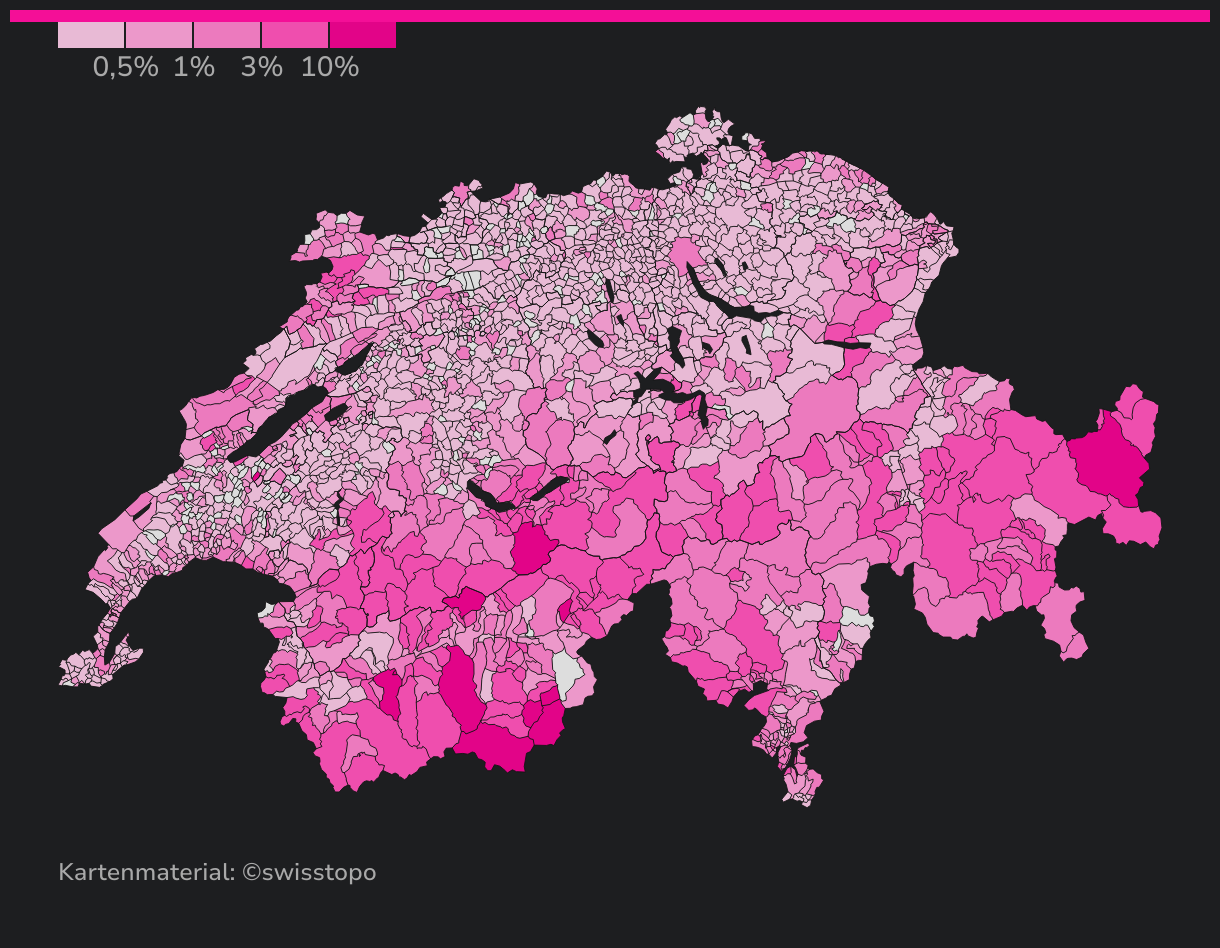The image size is (1220, 948).
Task: Open the Kartenmaterial ©swisstopo attribution
Action: 217,872
